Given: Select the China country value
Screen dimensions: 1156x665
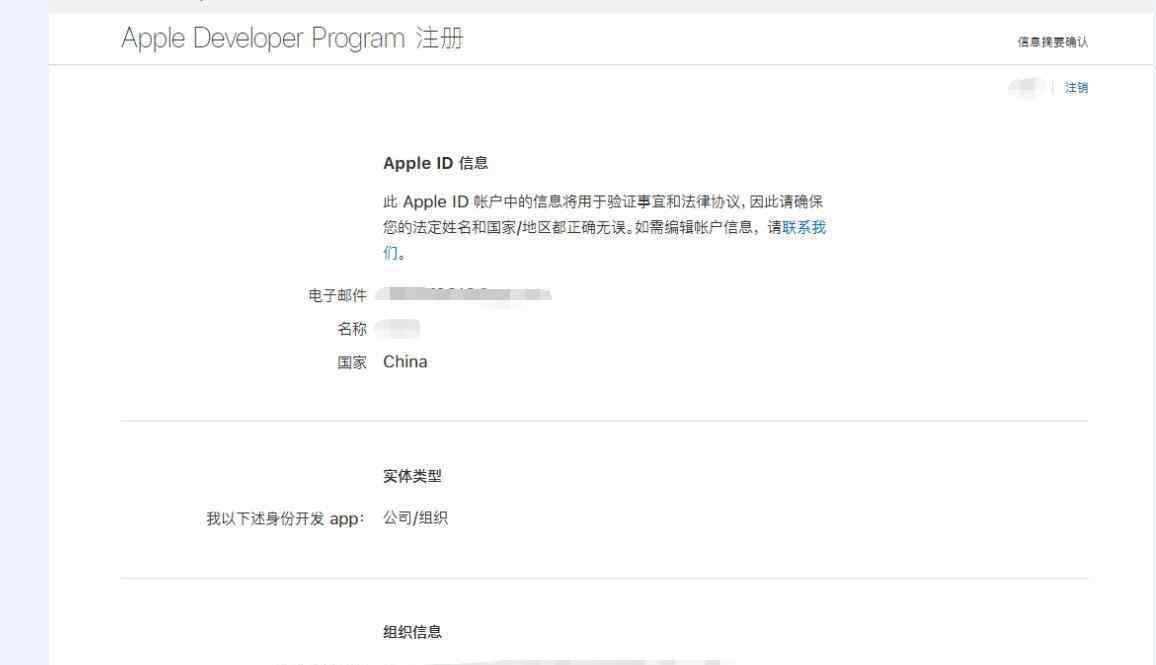Looking at the screenshot, I should pyautogui.click(x=405, y=362).
